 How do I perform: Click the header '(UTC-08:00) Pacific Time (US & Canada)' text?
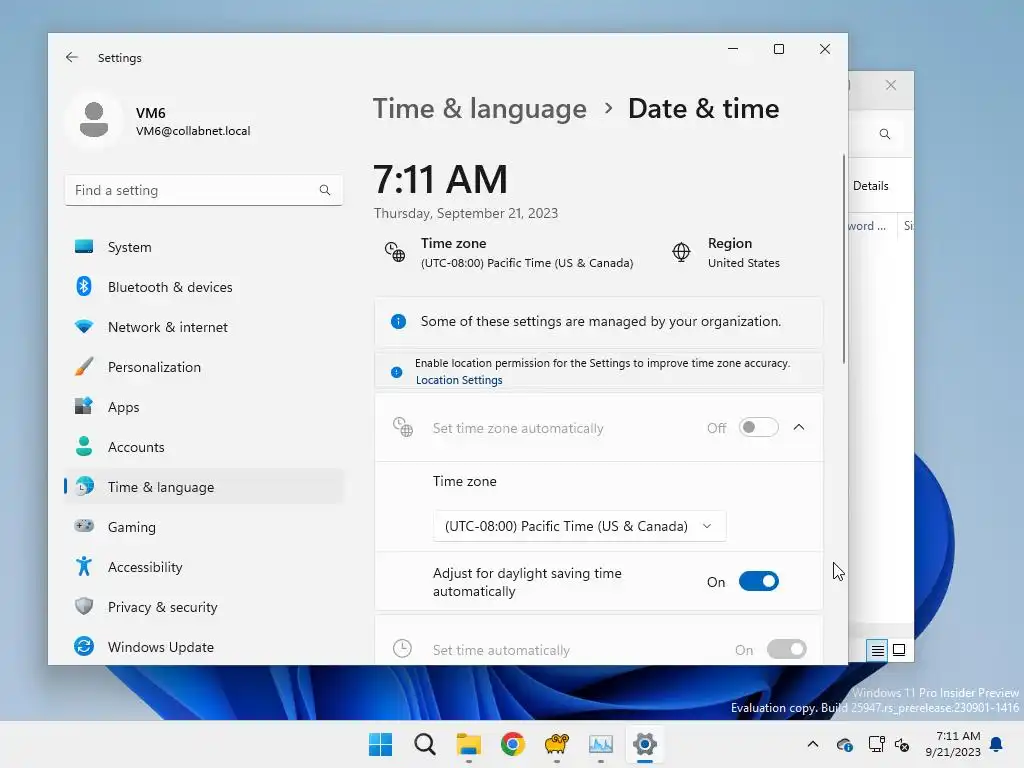[527, 263]
